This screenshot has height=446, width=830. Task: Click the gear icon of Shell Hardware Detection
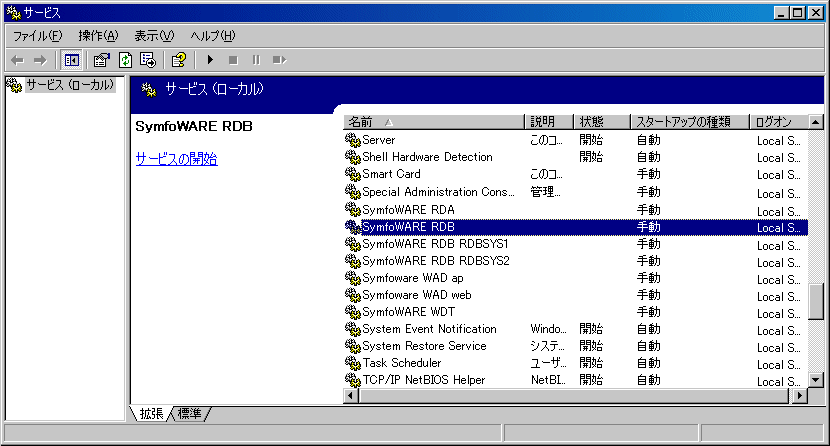tap(353, 157)
